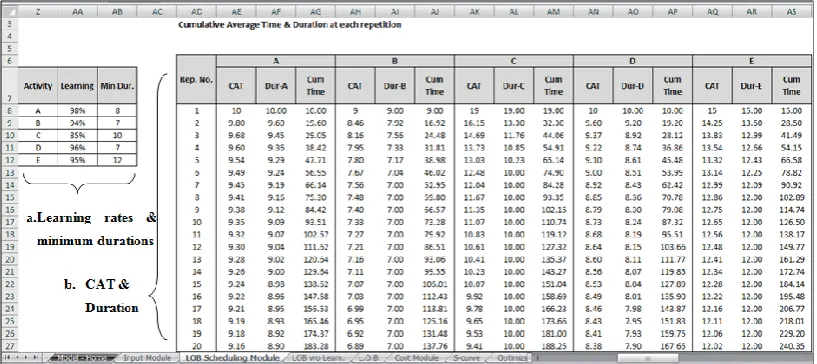Go to the previous sheet using navigation arrow
817x364 pixels.
(x=17, y=358)
